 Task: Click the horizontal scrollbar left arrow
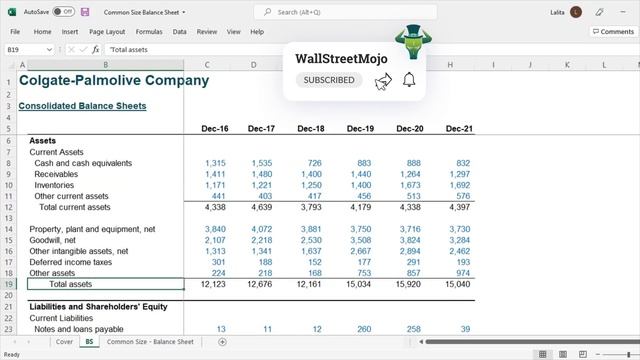click(421, 342)
